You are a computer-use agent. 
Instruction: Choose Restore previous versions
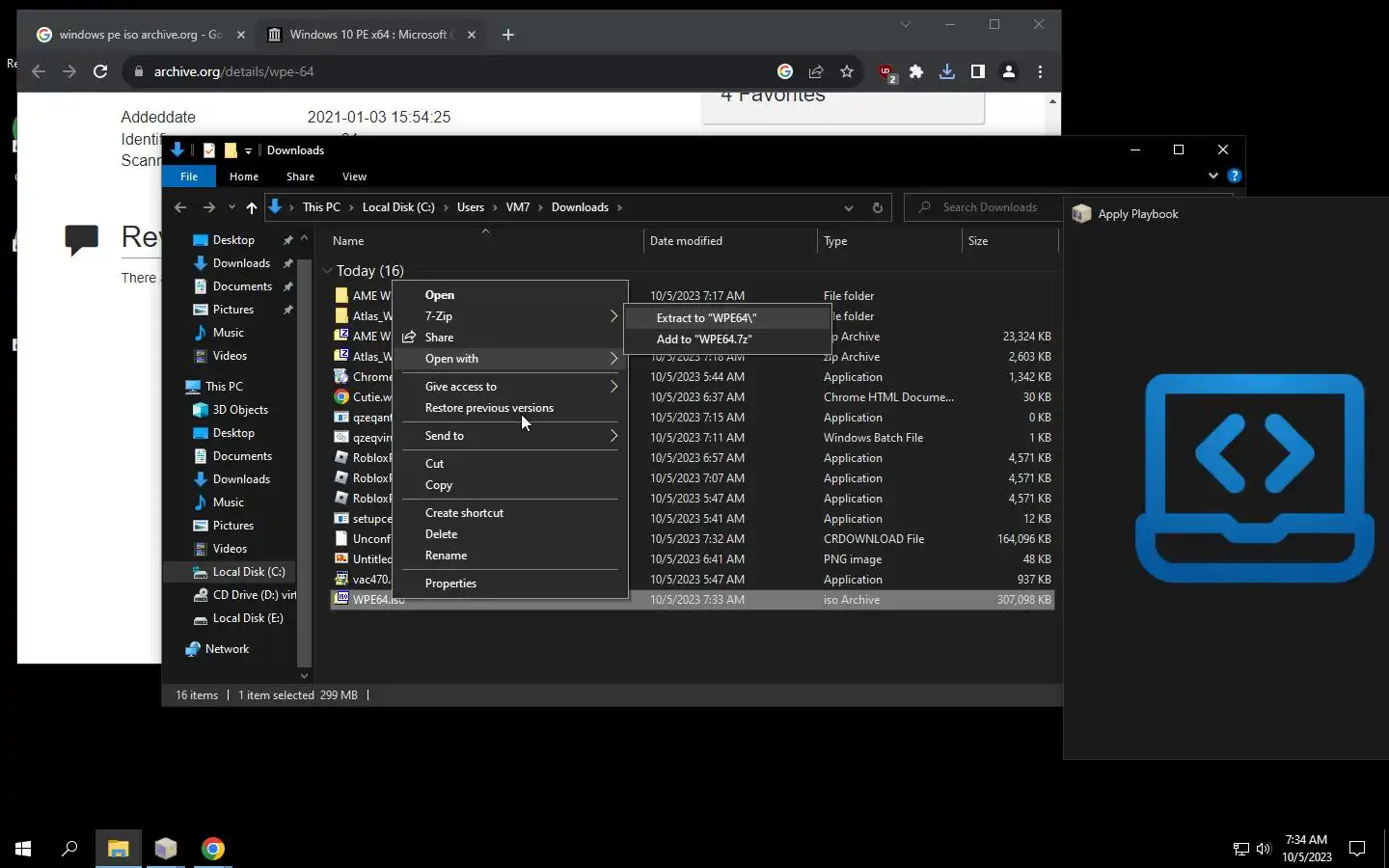509,408
